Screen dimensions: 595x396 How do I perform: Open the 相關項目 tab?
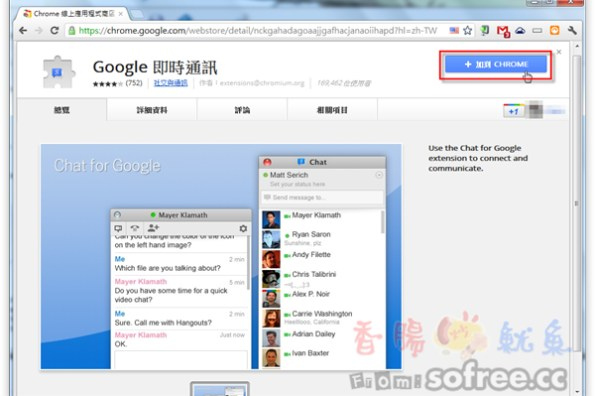[x=332, y=110]
